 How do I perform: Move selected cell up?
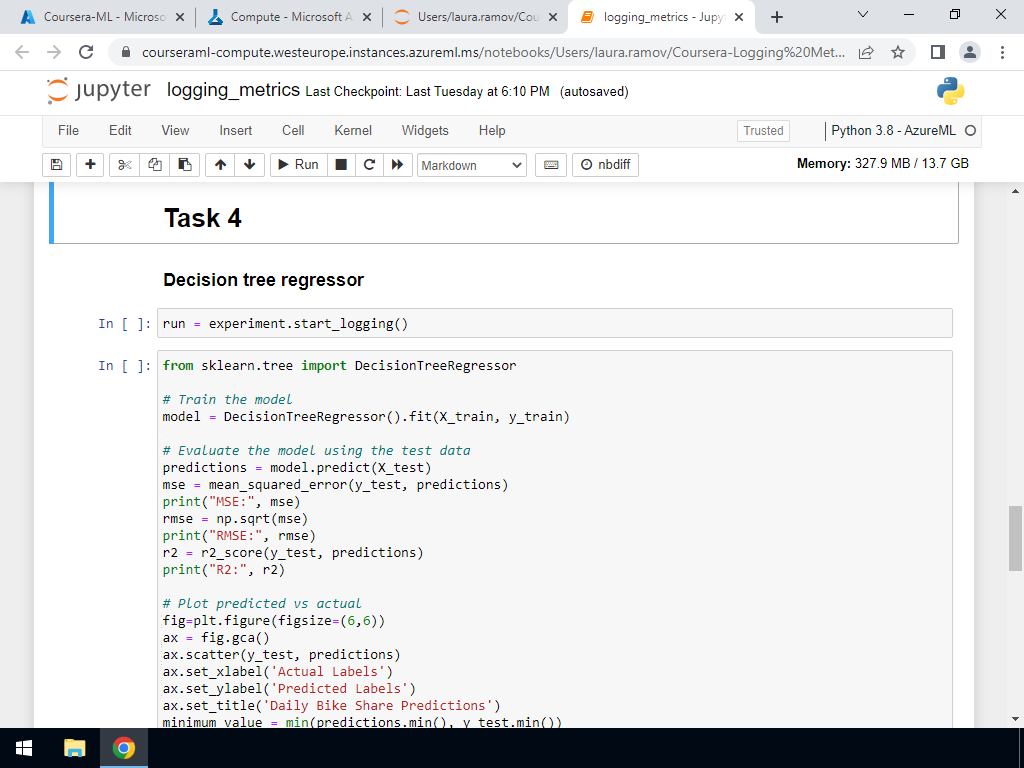tap(220, 165)
